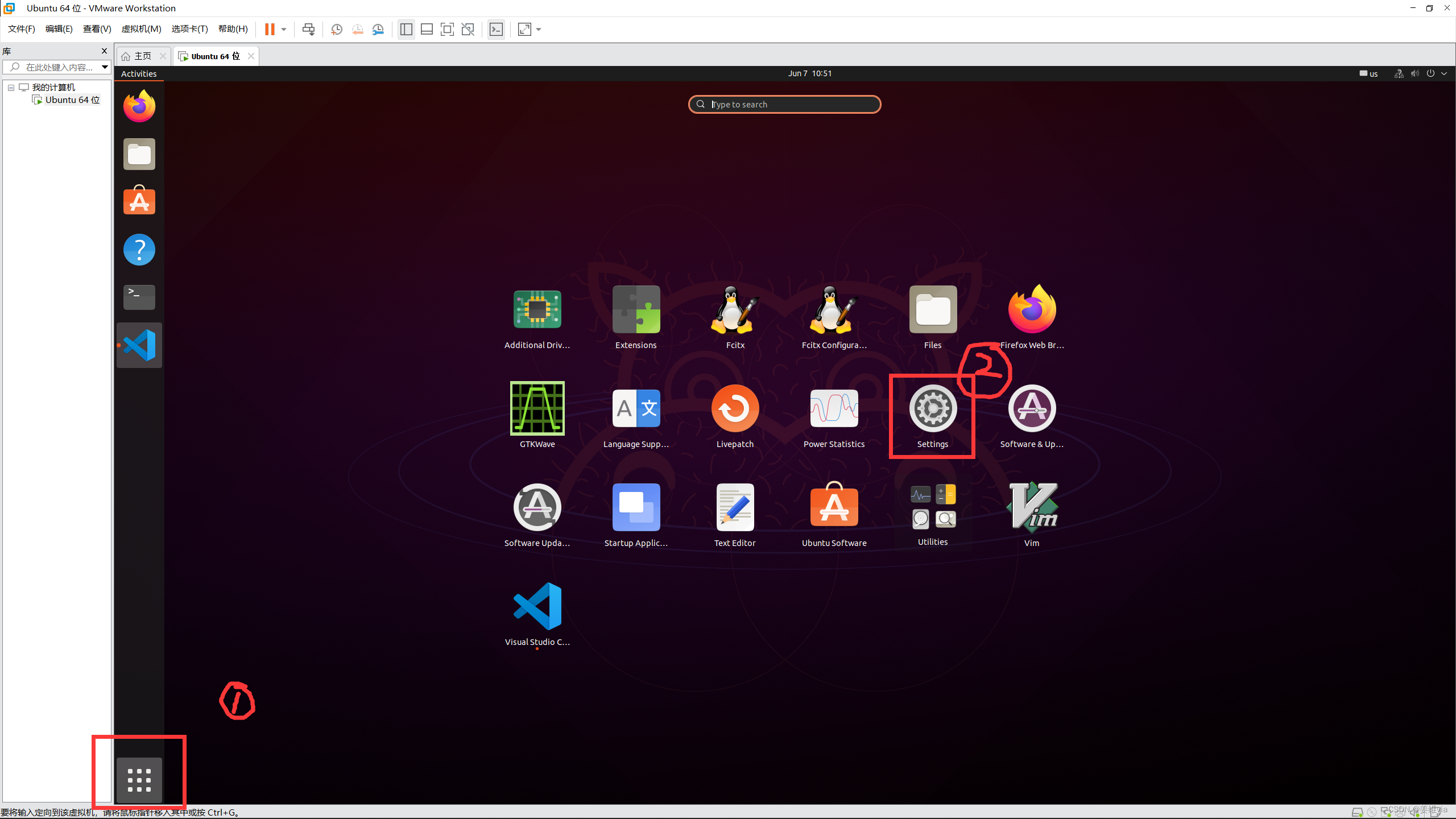Toggle VMware full screen mode icon

click(x=447, y=30)
